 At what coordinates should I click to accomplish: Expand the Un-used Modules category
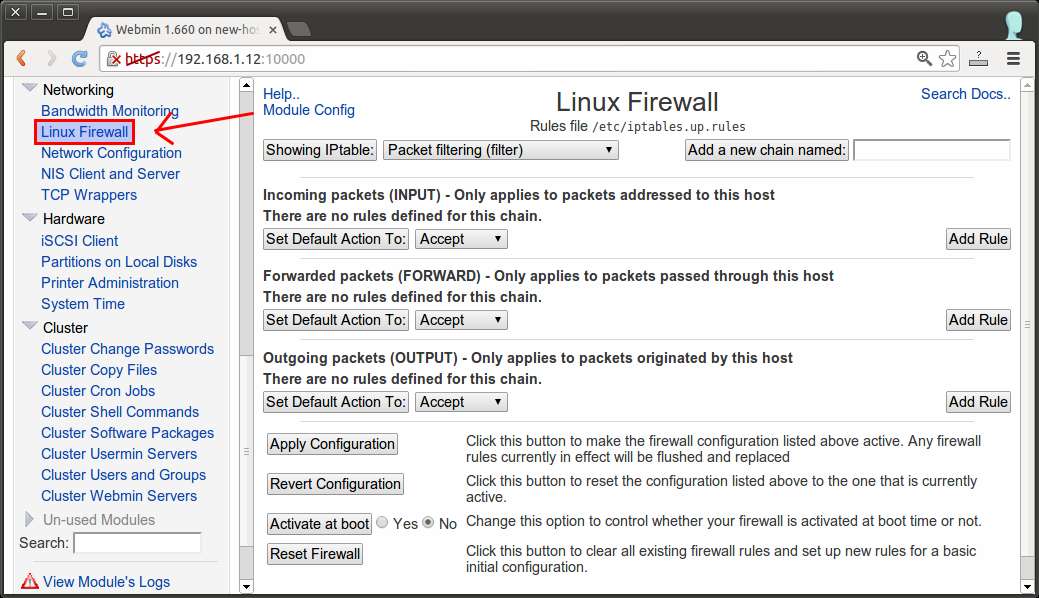point(29,518)
